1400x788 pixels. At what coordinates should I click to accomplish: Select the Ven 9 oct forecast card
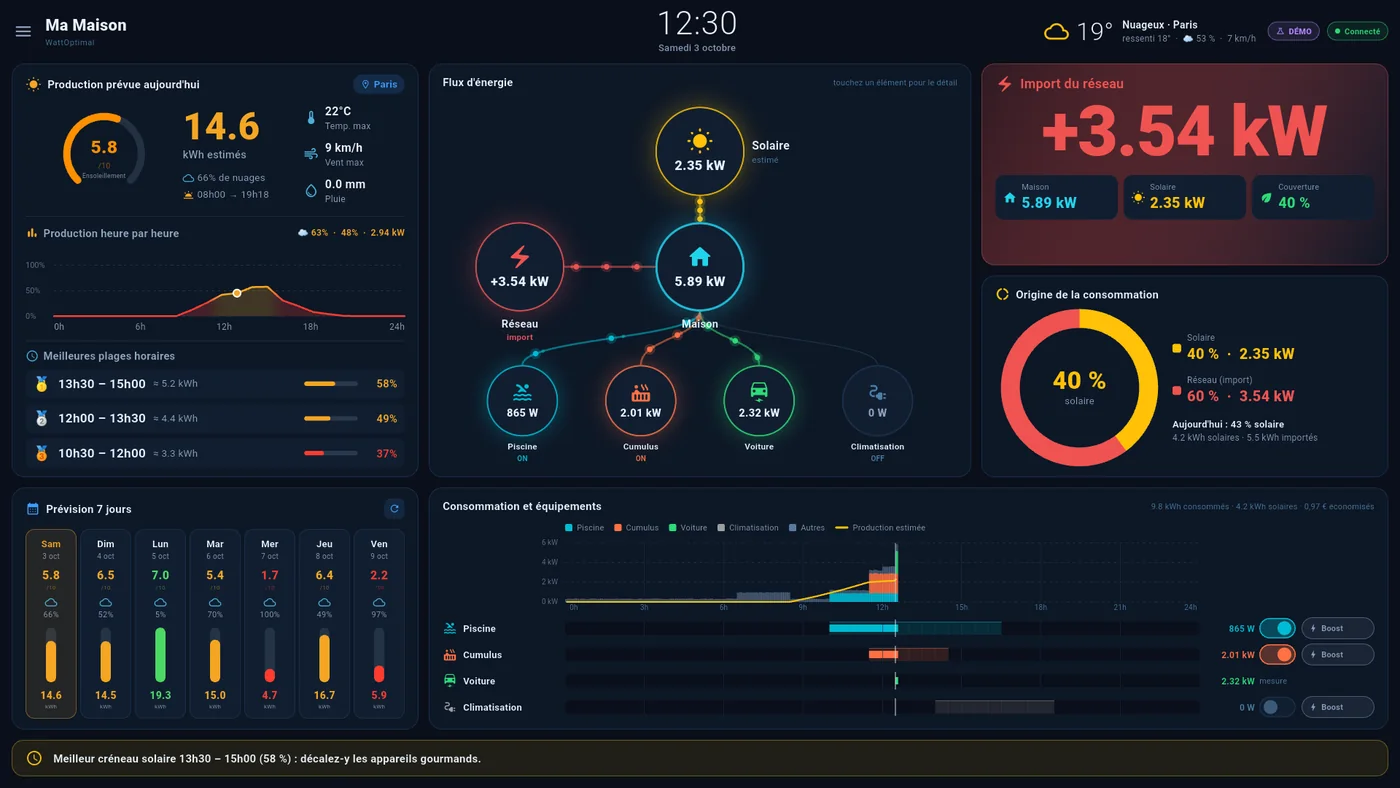pyautogui.click(x=379, y=624)
